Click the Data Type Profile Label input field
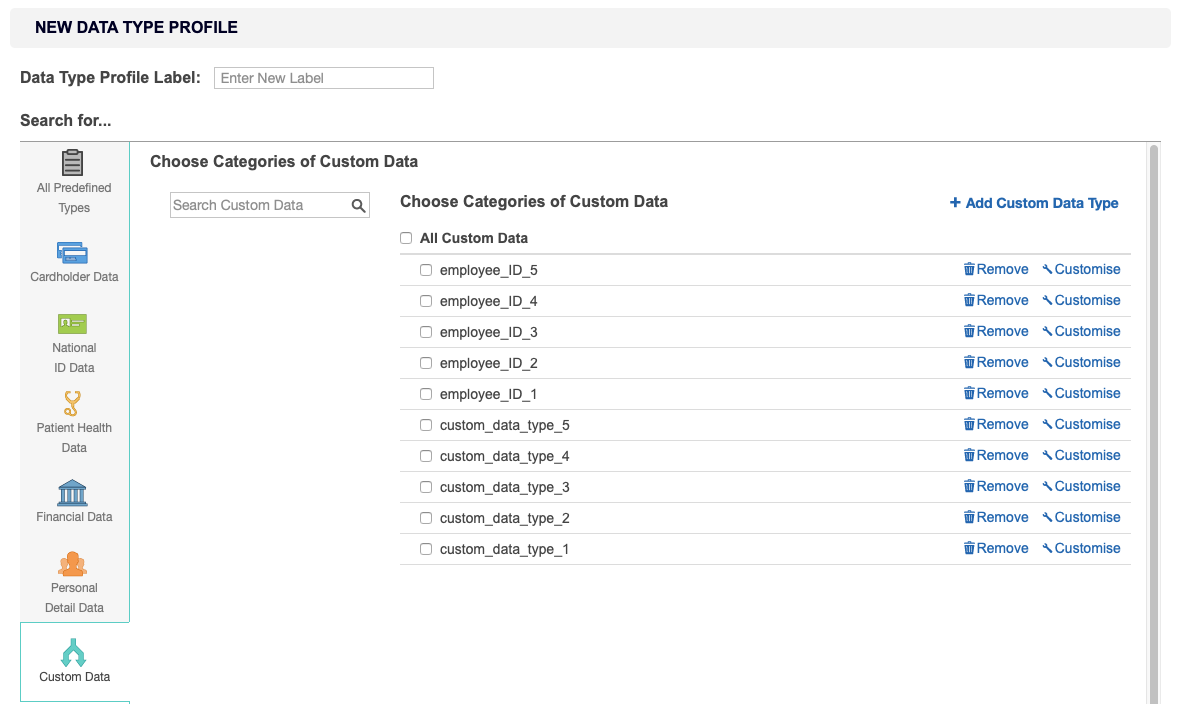1181x704 pixels. [323, 77]
